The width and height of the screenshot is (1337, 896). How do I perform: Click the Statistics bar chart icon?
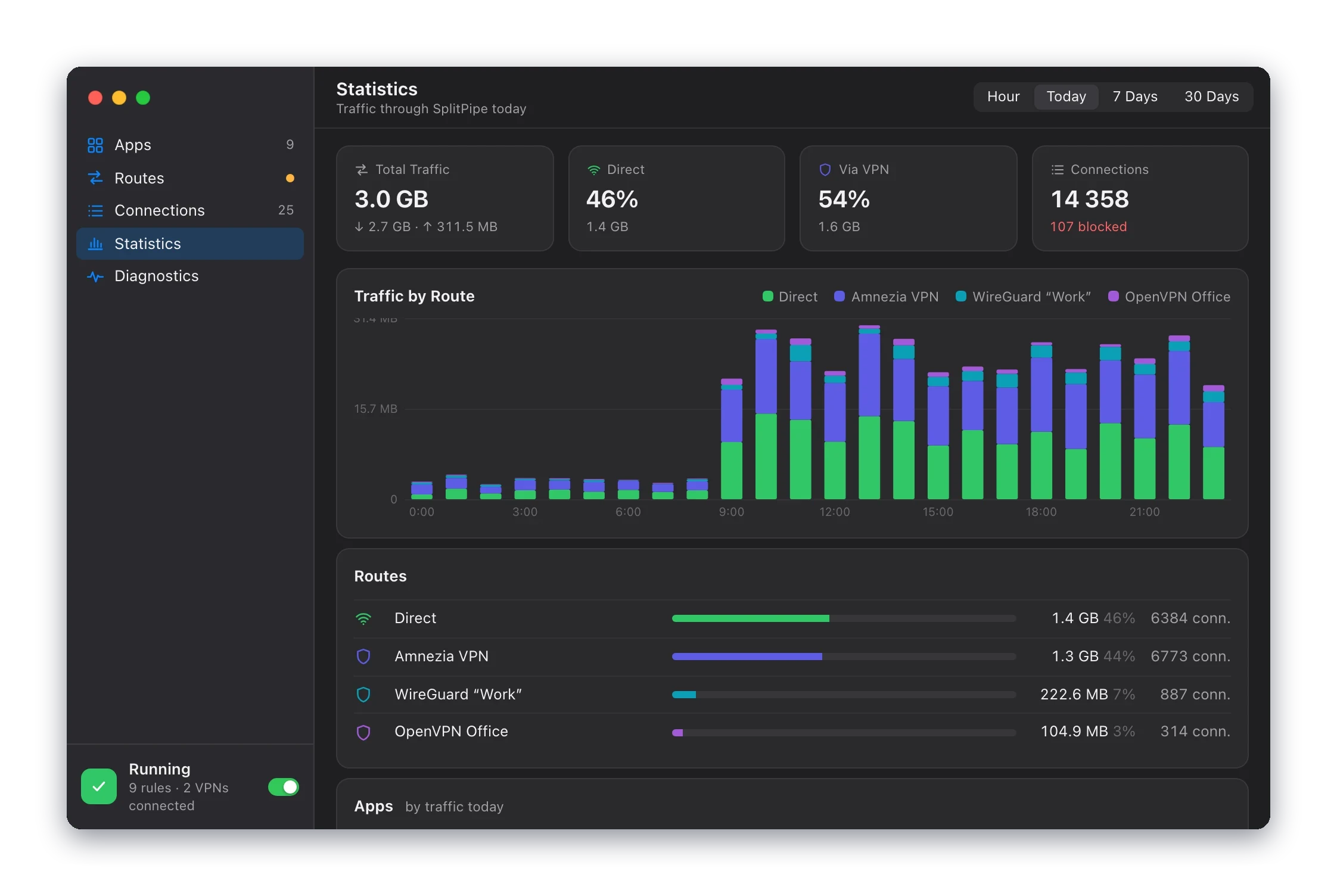(x=95, y=244)
